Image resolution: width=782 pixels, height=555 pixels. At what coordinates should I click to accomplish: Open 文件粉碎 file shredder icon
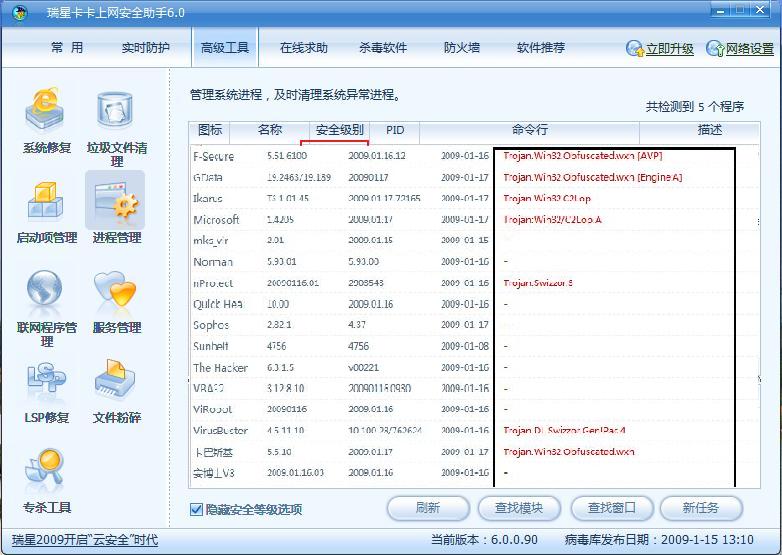[x=115, y=380]
